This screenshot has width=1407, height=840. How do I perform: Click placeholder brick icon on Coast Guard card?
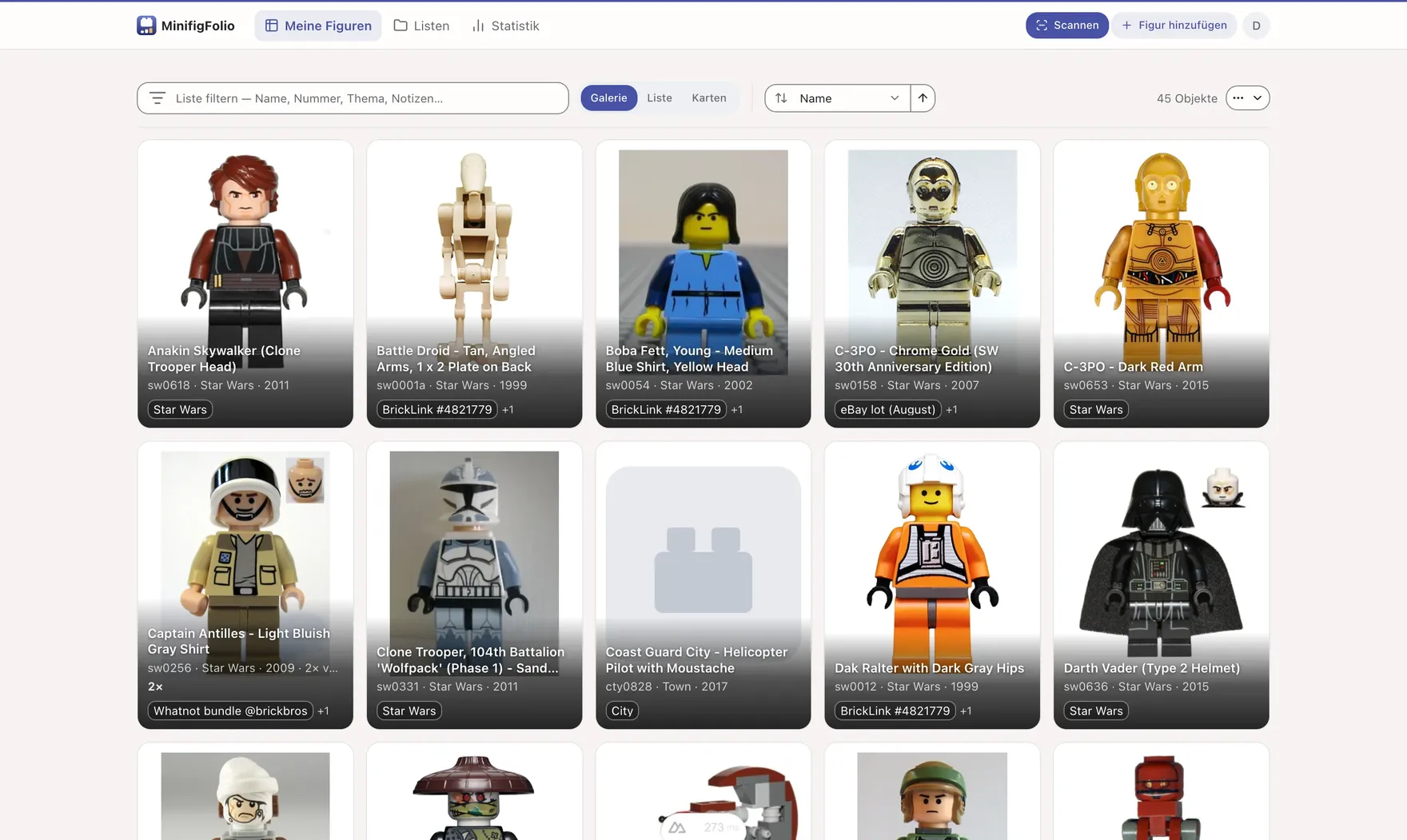click(x=703, y=570)
